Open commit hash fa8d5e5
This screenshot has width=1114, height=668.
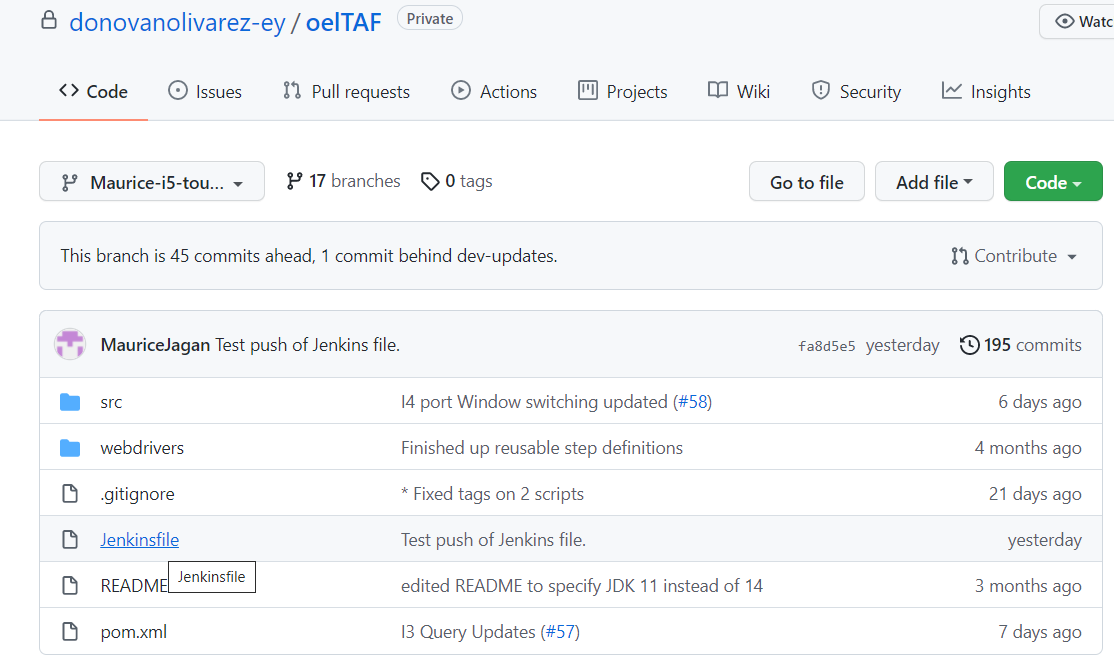click(826, 346)
